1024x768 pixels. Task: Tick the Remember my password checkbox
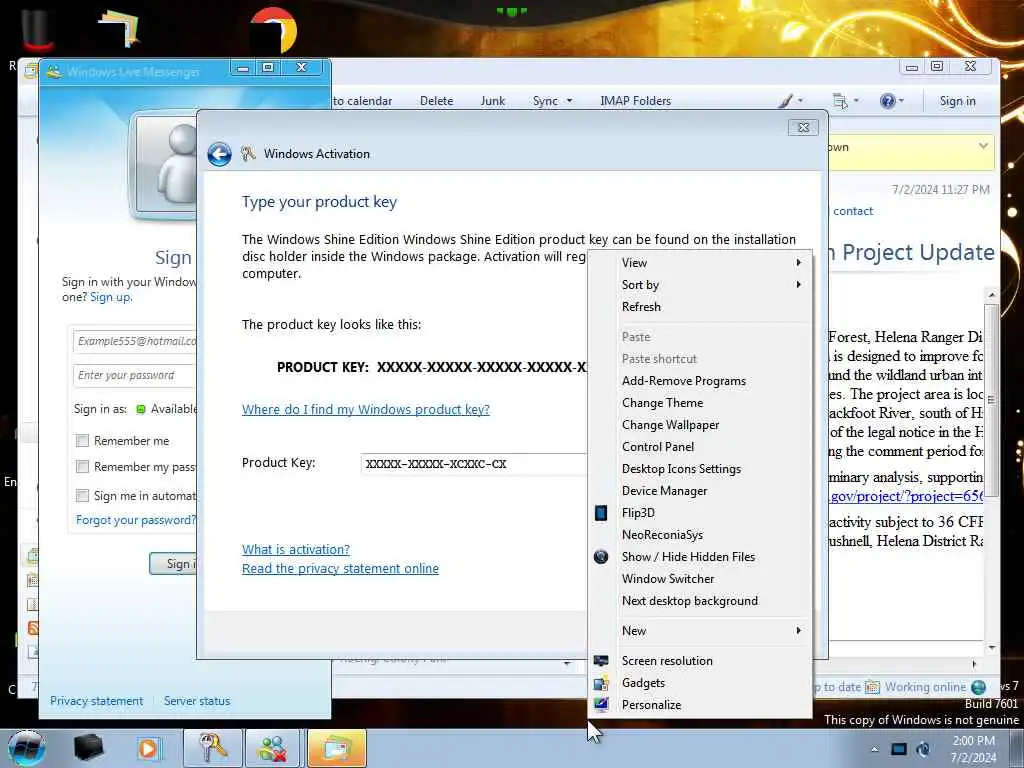[x=82, y=467]
